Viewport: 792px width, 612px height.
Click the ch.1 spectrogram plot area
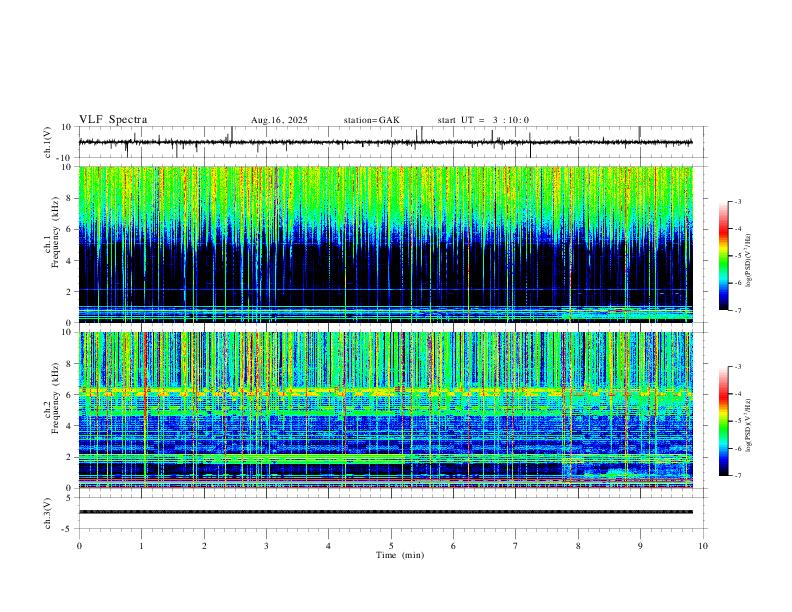[386, 244]
